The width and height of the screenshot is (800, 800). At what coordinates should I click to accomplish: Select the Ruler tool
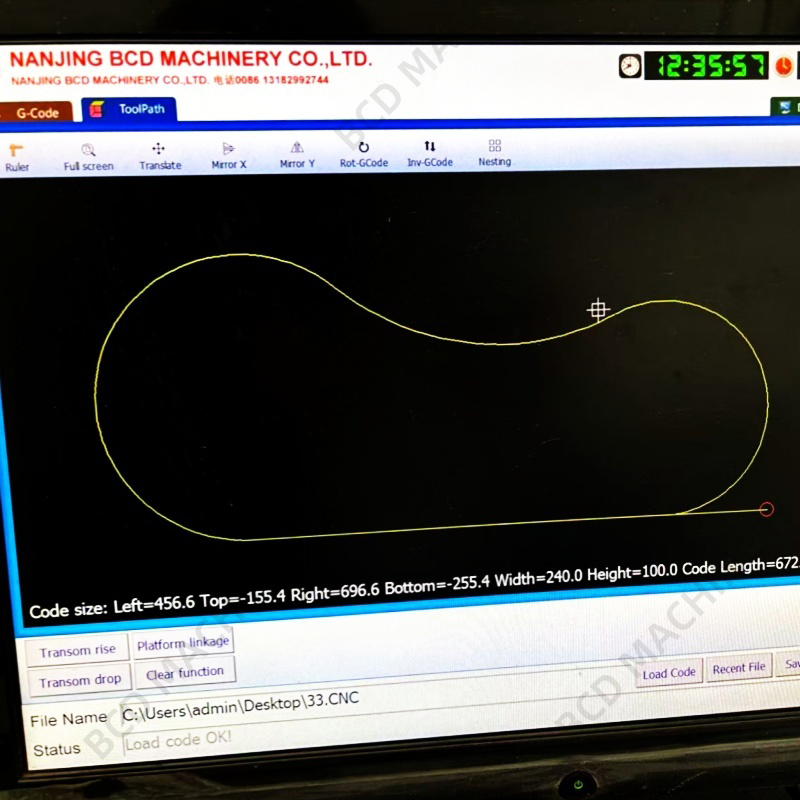click(16, 158)
